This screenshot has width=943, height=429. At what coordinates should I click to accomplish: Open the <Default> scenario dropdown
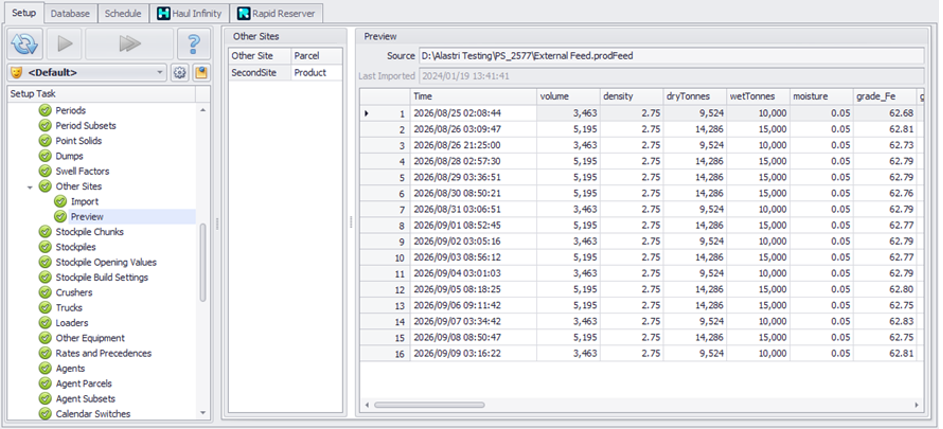[87, 73]
